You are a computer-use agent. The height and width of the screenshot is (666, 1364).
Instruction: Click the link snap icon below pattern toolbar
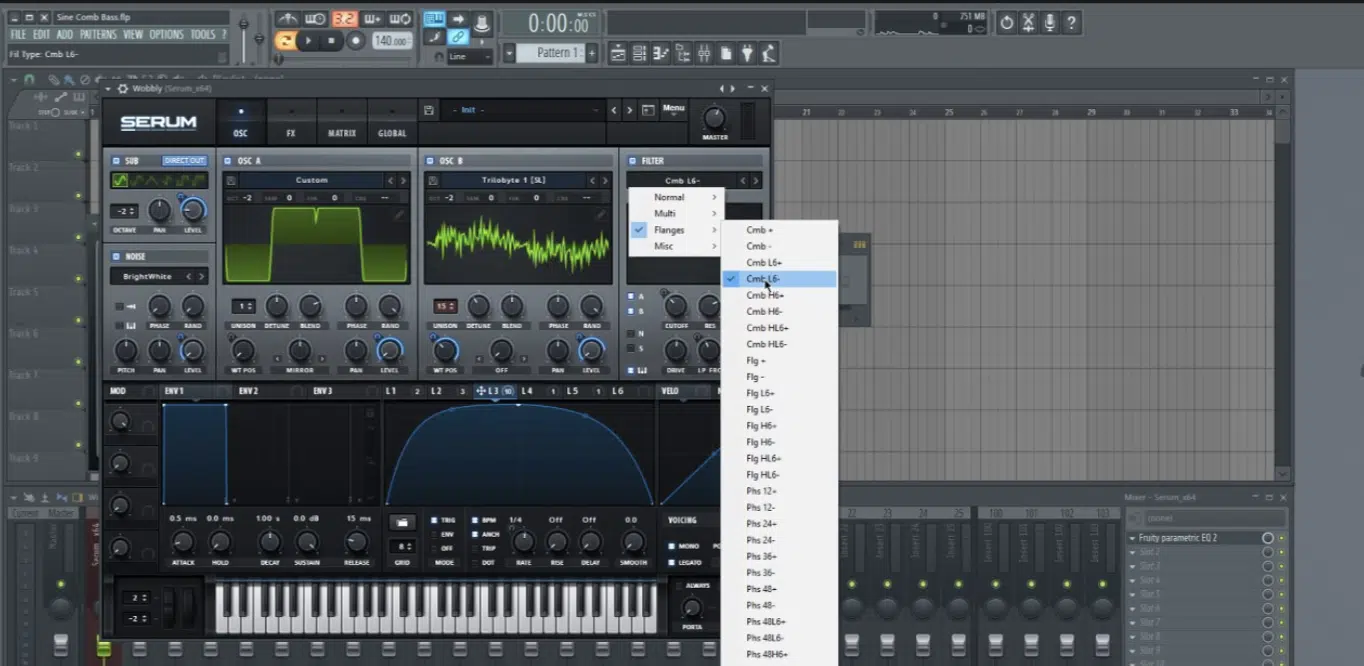(458, 37)
